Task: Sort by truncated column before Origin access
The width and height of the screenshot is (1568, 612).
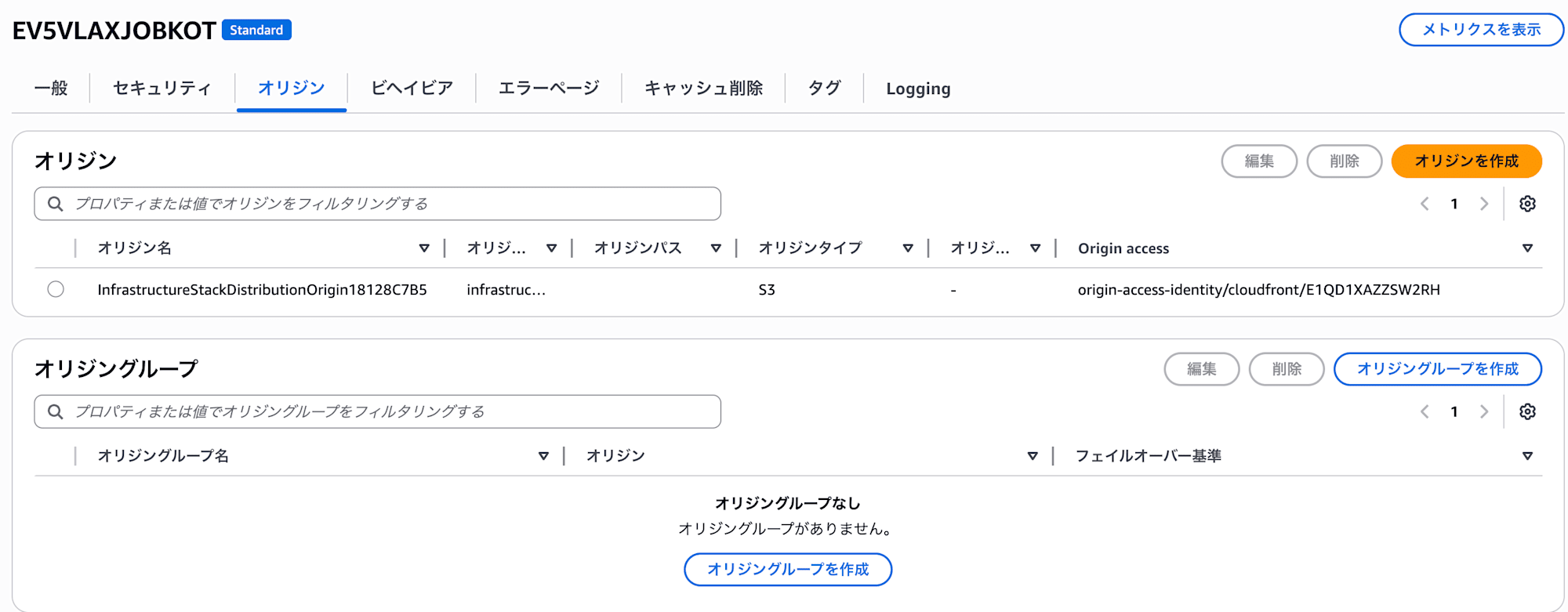Action: (x=1036, y=248)
